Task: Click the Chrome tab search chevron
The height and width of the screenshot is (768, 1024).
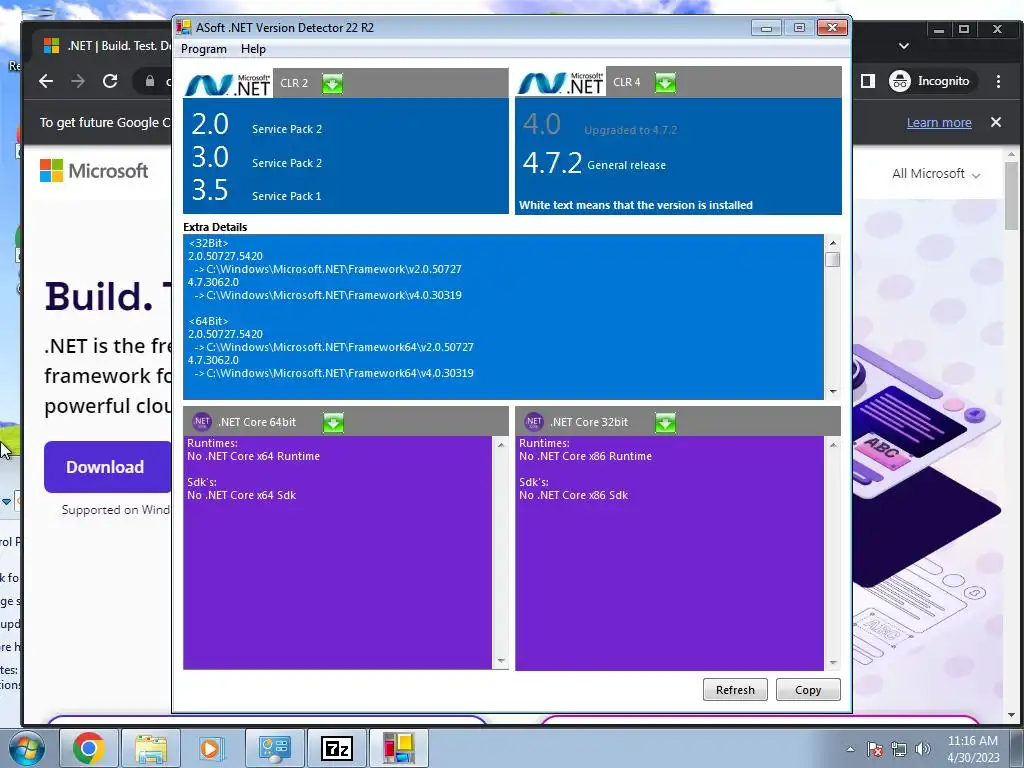Action: (904, 46)
